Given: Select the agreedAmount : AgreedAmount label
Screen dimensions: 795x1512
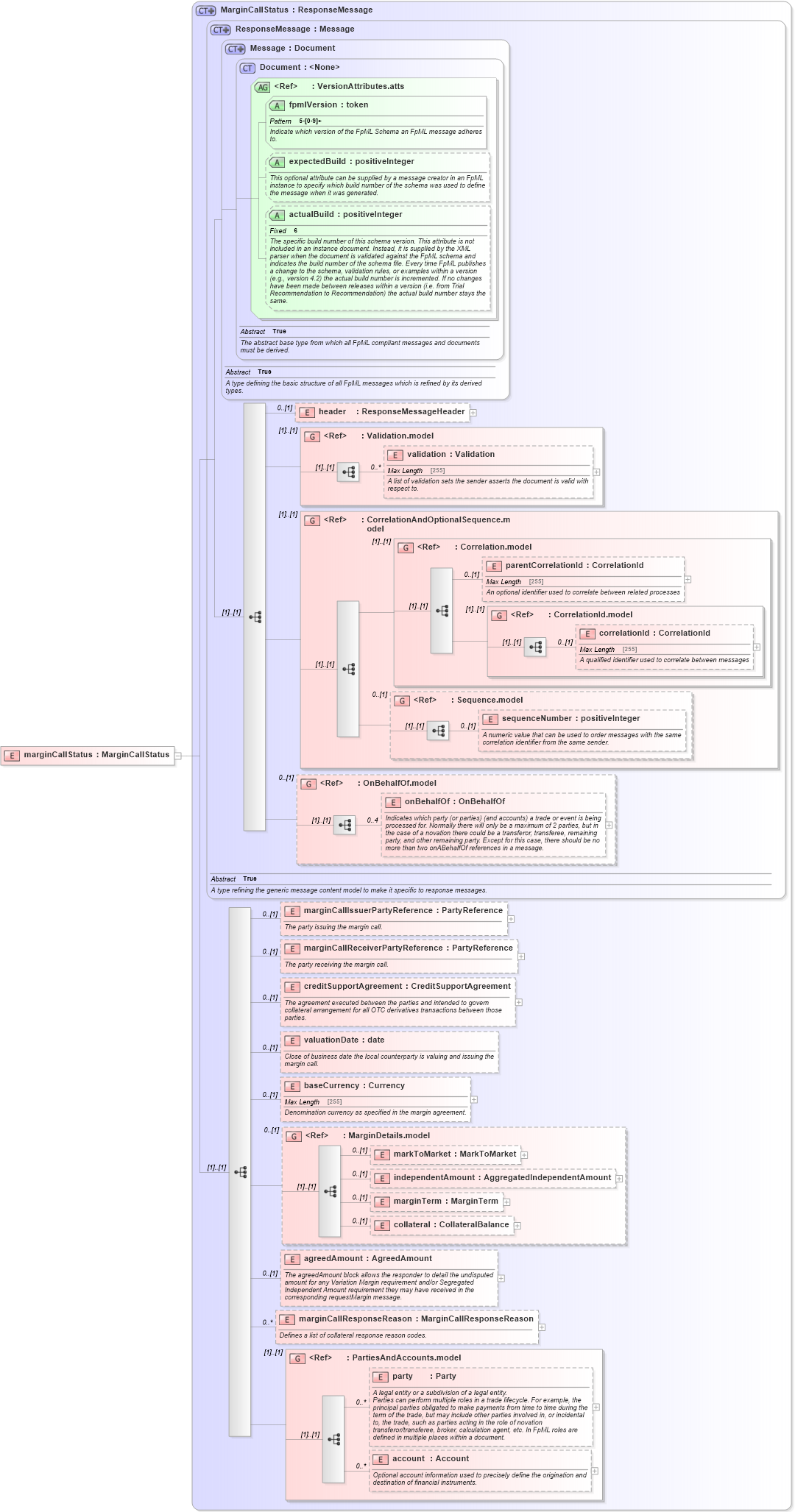Looking at the screenshot, I should 368,1259.
